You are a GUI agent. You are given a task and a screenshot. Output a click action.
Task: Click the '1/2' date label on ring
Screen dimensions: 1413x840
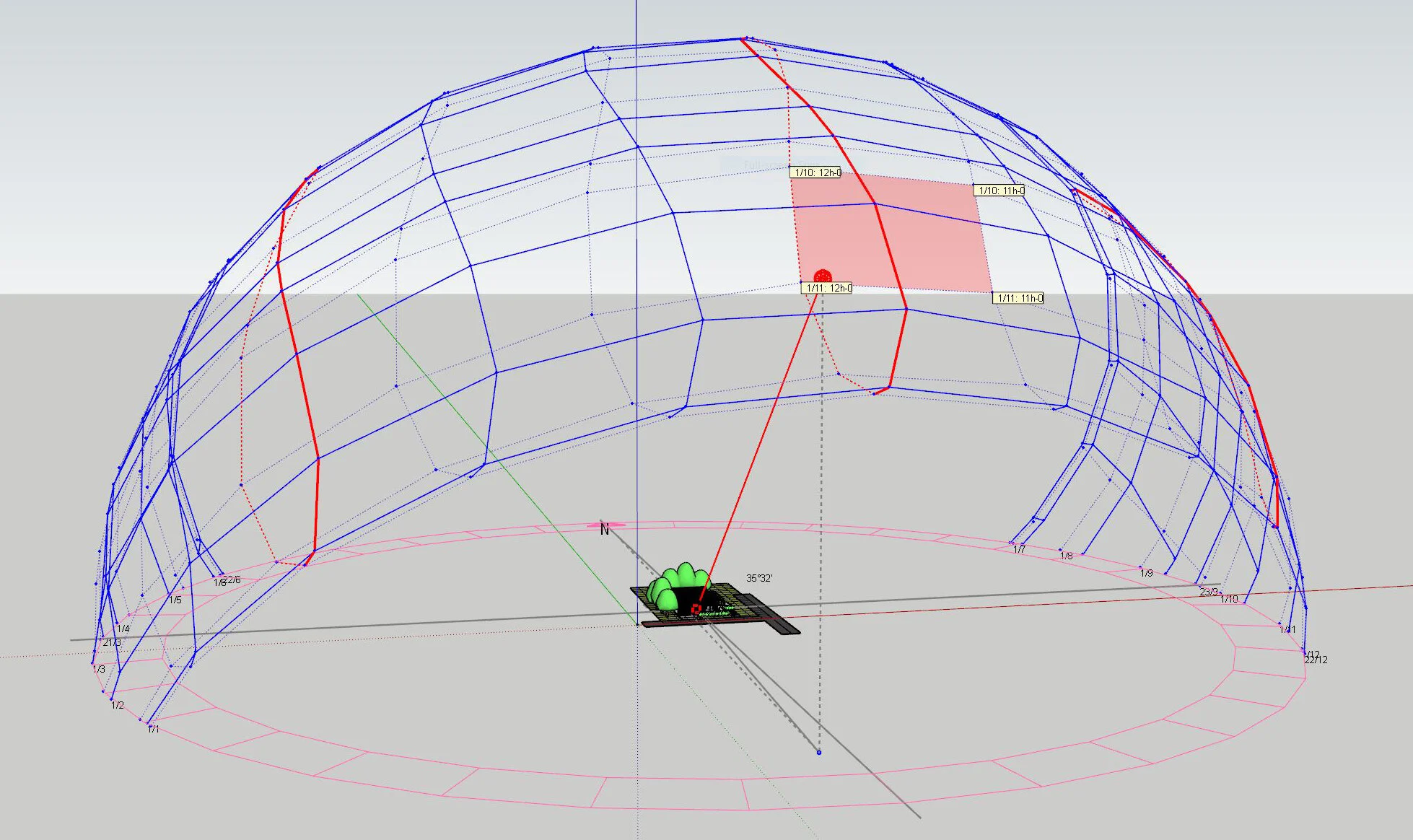tap(118, 705)
